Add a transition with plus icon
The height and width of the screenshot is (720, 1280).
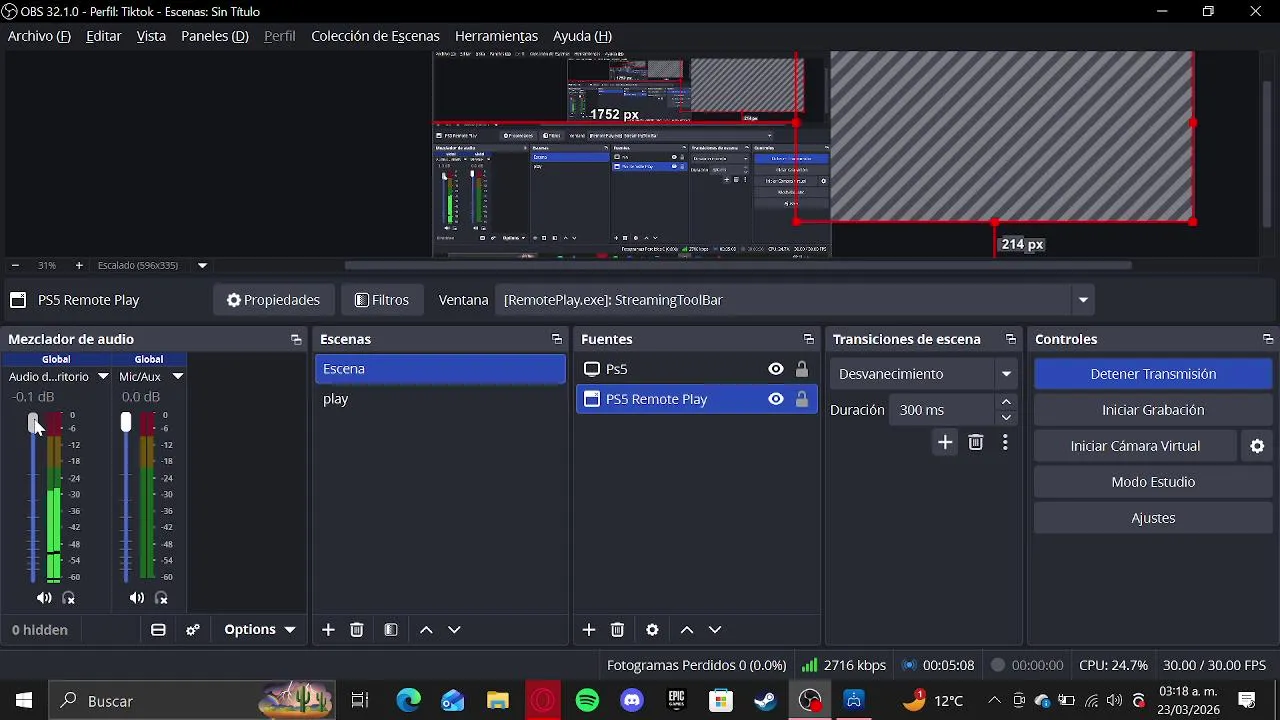[x=945, y=442]
